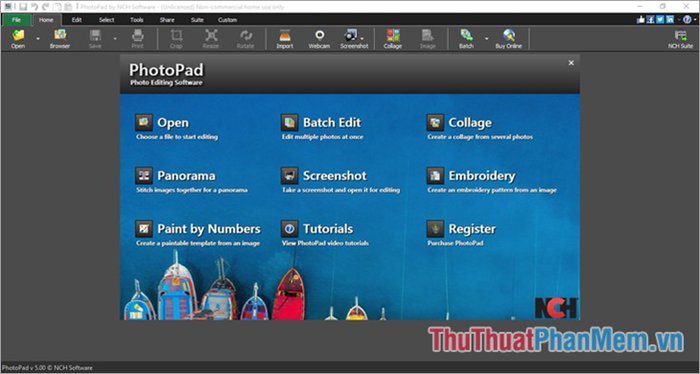Choose Screenshot on the welcome screen
The image size is (700, 374).
tap(340, 180)
